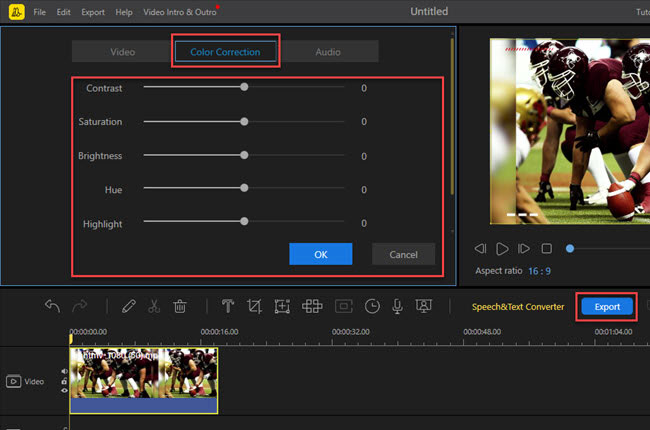Click the screen recording presenter icon

[424, 306]
